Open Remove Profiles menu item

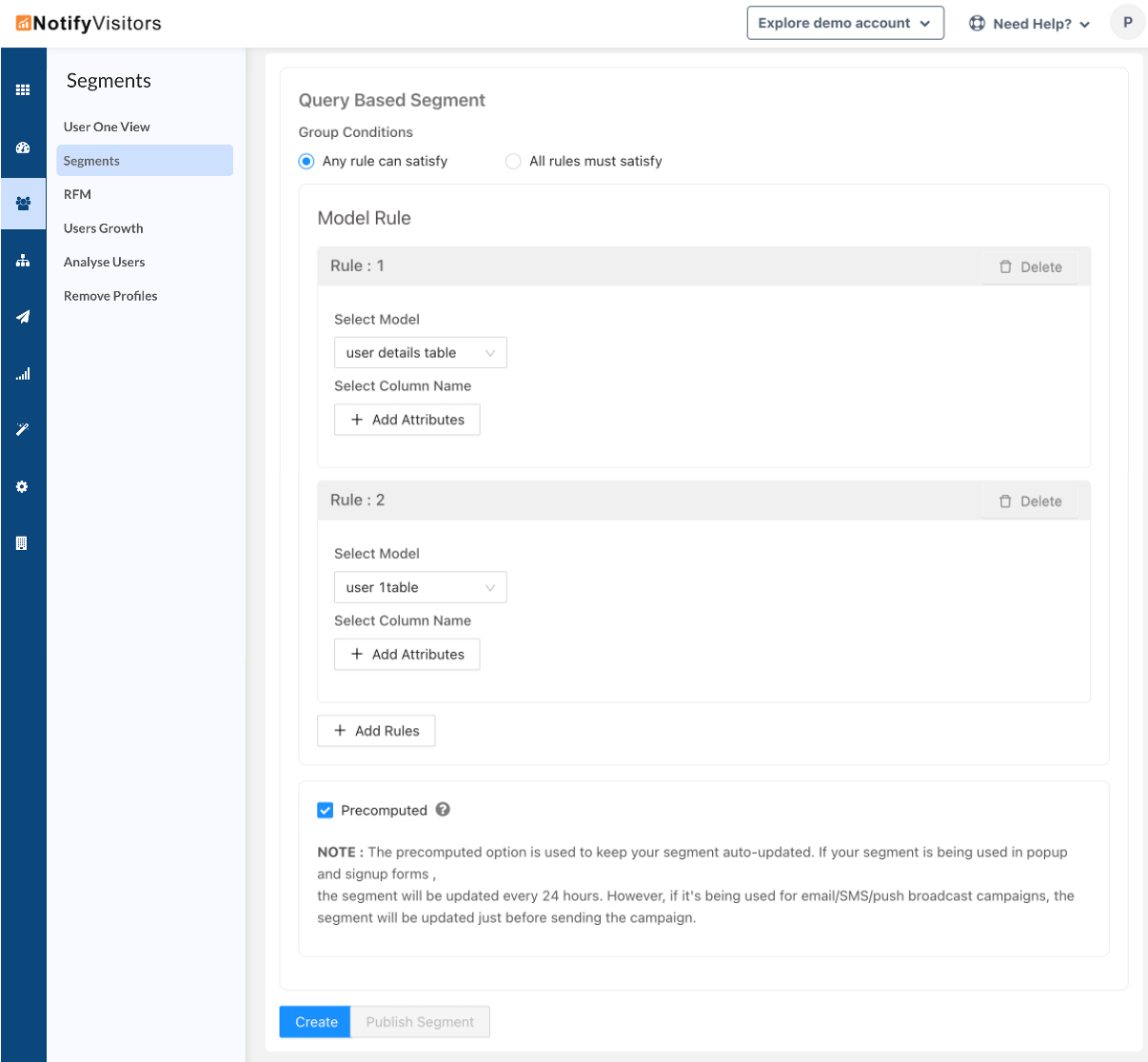pos(110,296)
